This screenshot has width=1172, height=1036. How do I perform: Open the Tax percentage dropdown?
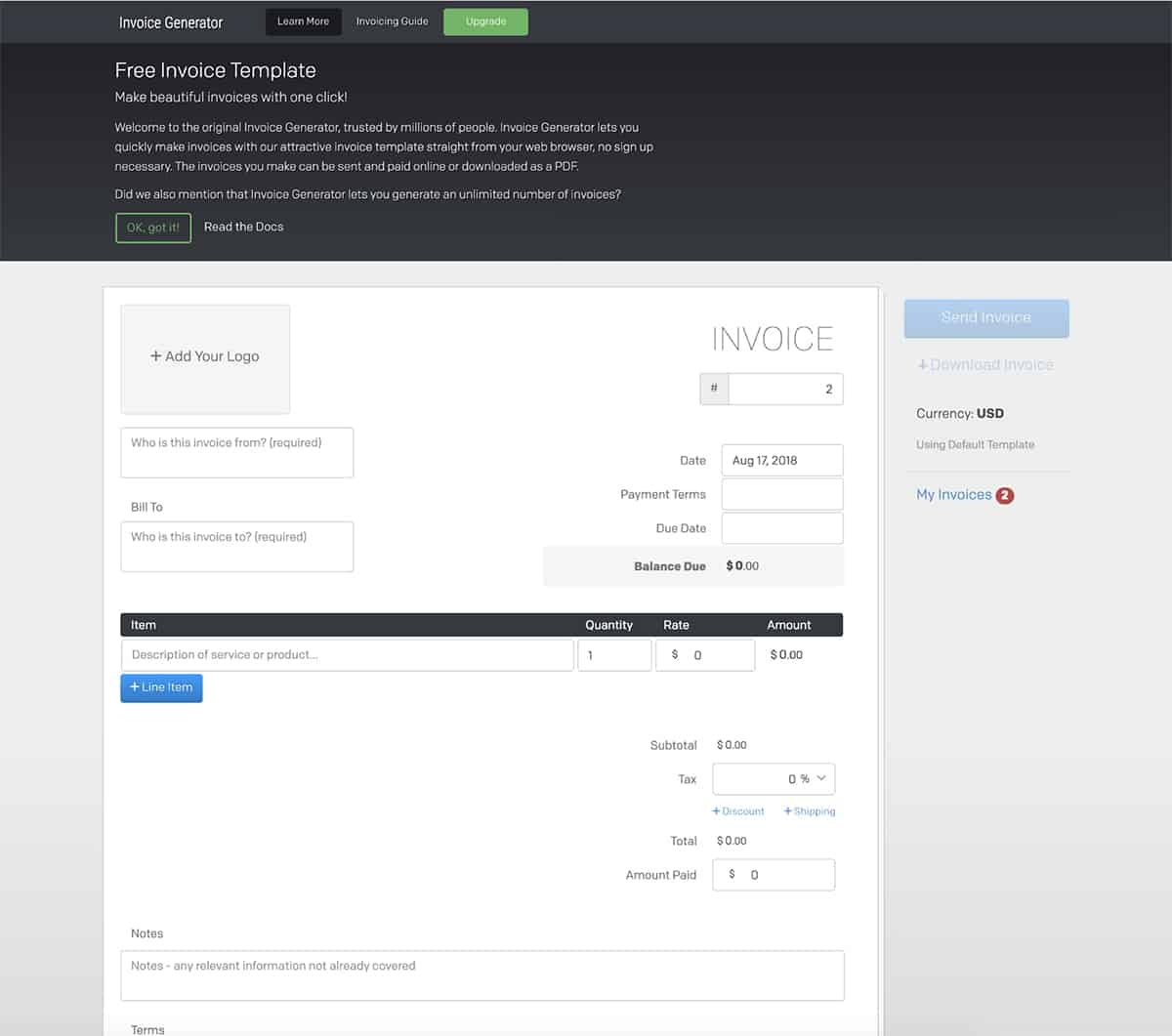pos(774,778)
